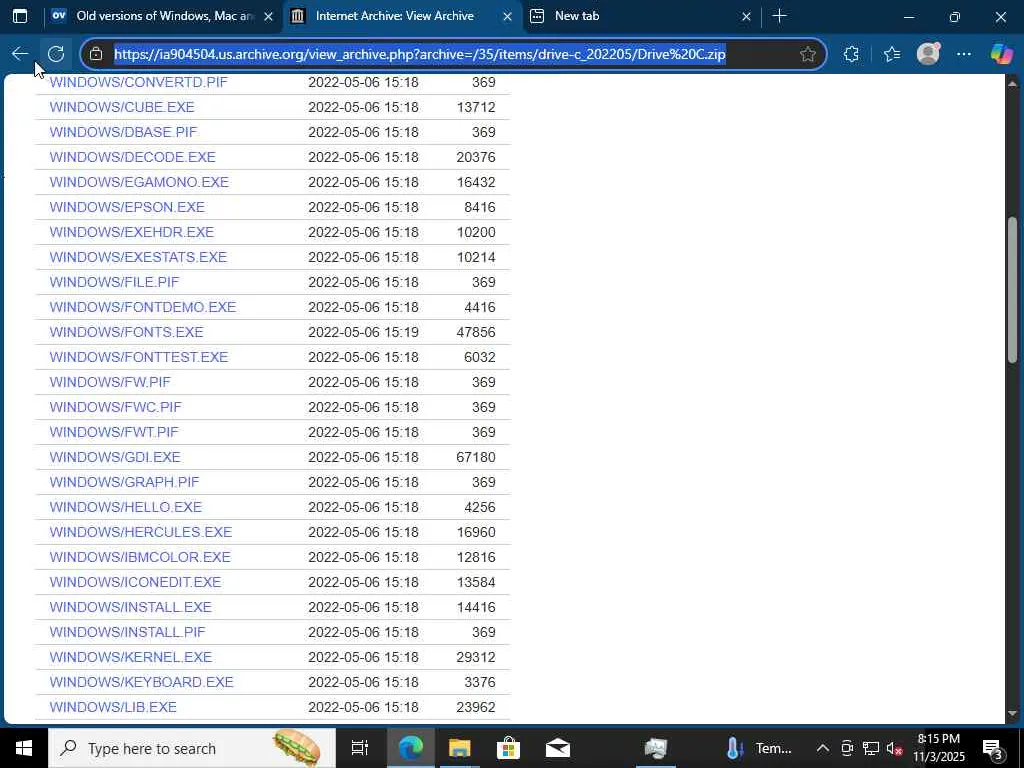The width and height of the screenshot is (1024, 768).
Task: Open the weather temperature widget in taskbar
Action: (x=761, y=748)
